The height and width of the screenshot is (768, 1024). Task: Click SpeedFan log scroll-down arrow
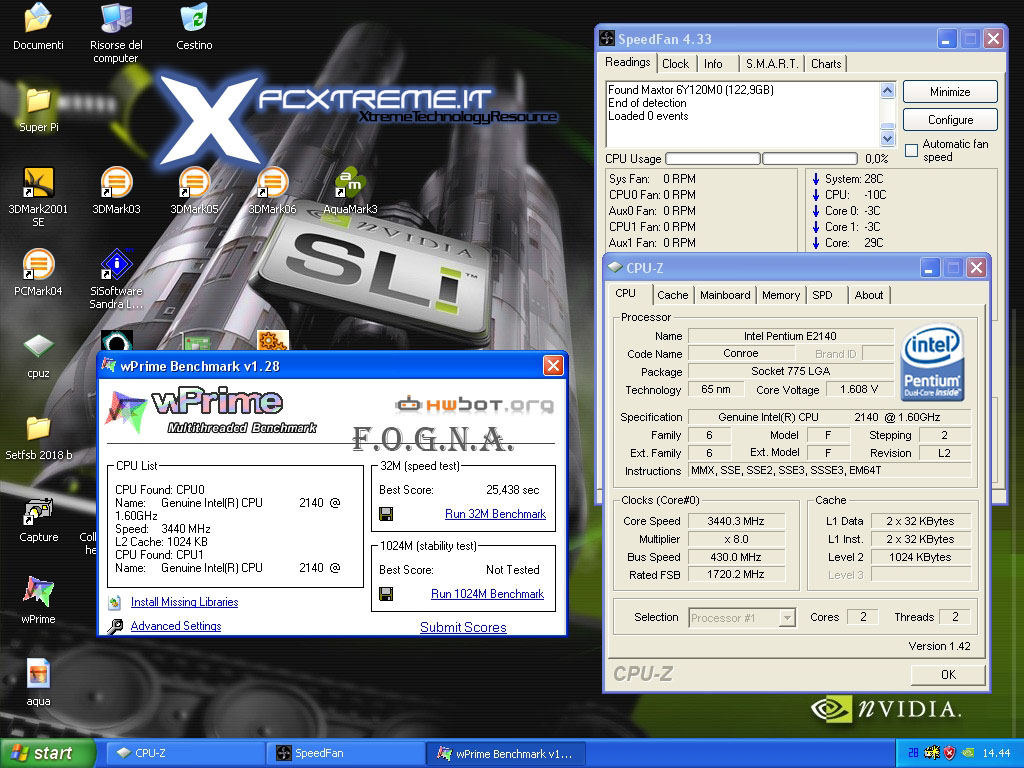pyautogui.click(x=887, y=138)
